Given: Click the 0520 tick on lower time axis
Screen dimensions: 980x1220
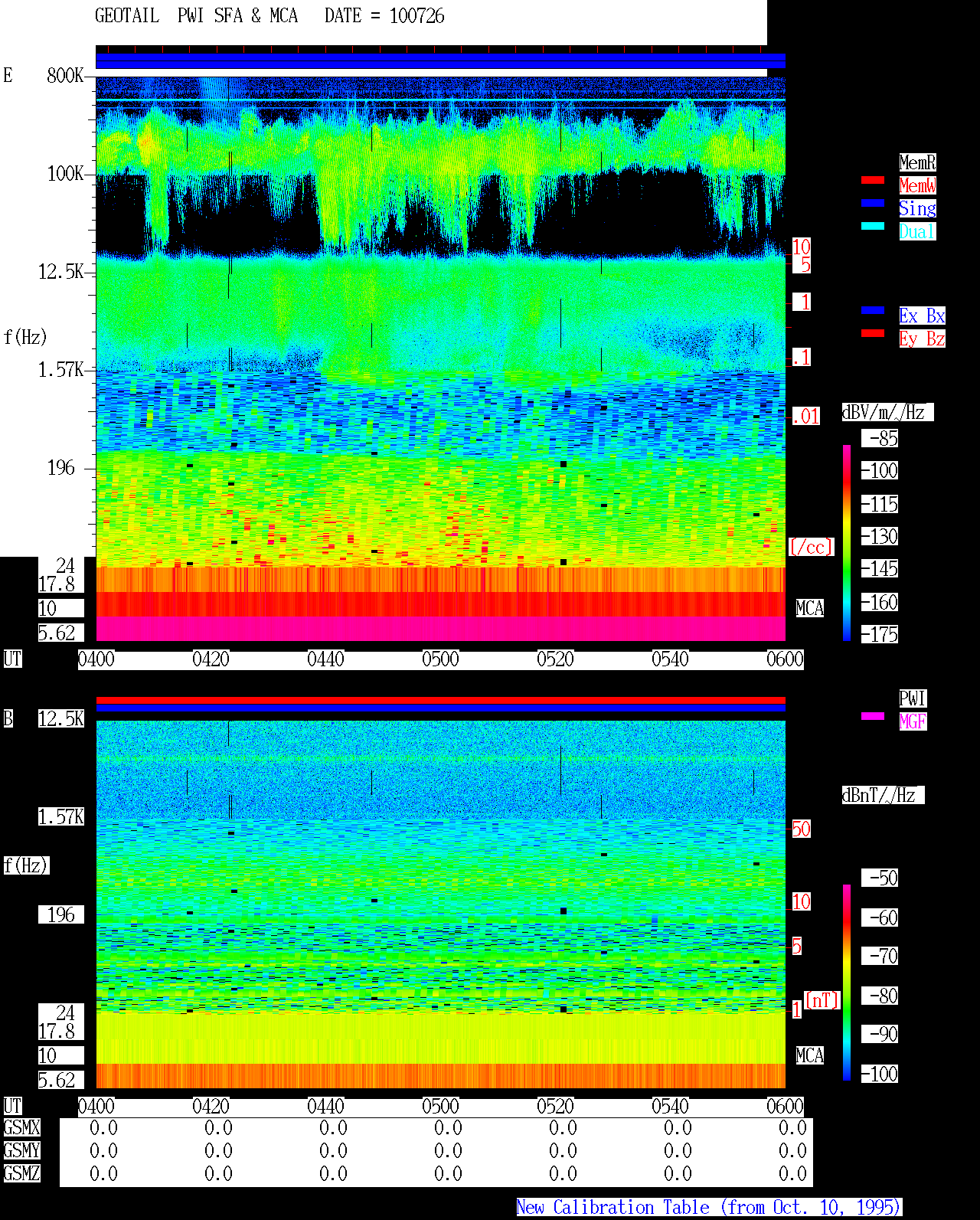Looking at the screenshot, I should pos(555,1107).
